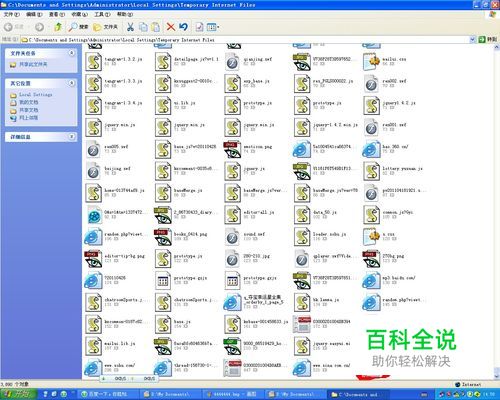This screenshot has width=500, height=400.
Task: Select the beijing.swf flash file icon
Action: point(93,171)
